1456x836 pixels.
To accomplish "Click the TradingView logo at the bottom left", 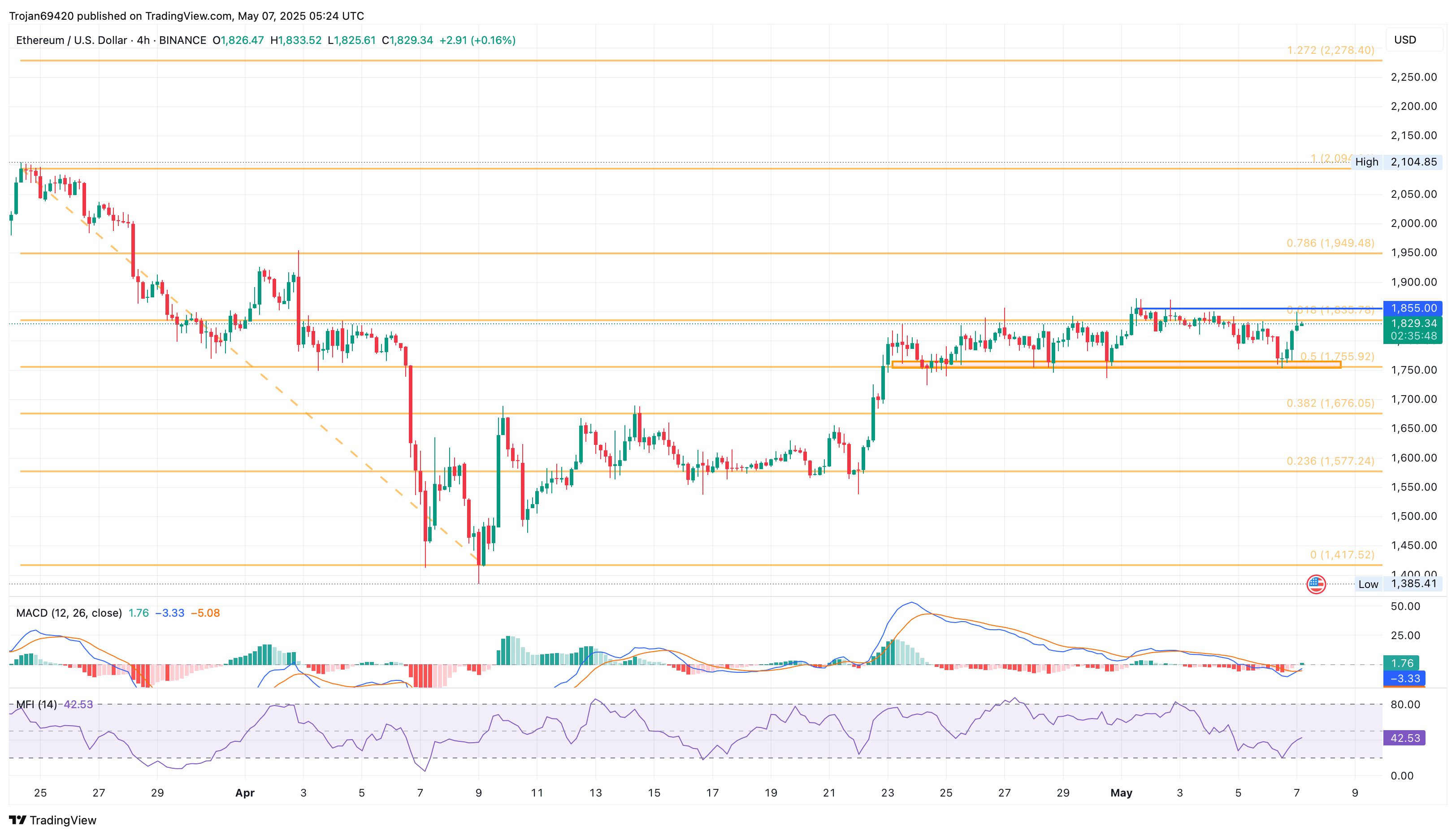I will coord(53,820).
